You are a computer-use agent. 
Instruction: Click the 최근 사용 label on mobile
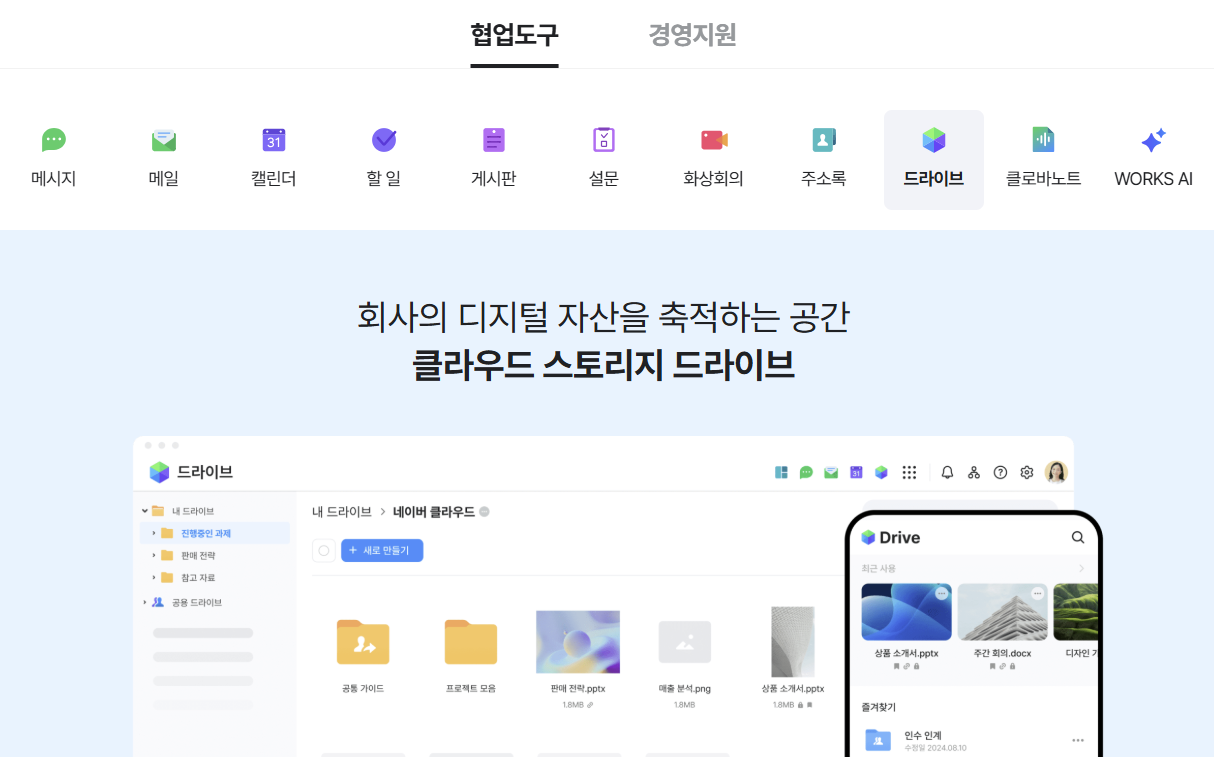click(x=878, y=569)
